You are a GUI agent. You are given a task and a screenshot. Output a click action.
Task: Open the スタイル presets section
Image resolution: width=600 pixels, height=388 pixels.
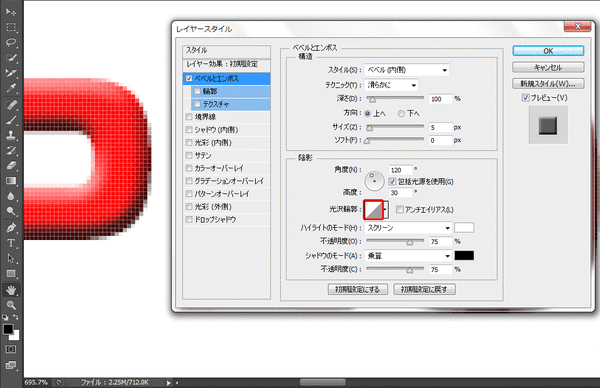[227, 51]
